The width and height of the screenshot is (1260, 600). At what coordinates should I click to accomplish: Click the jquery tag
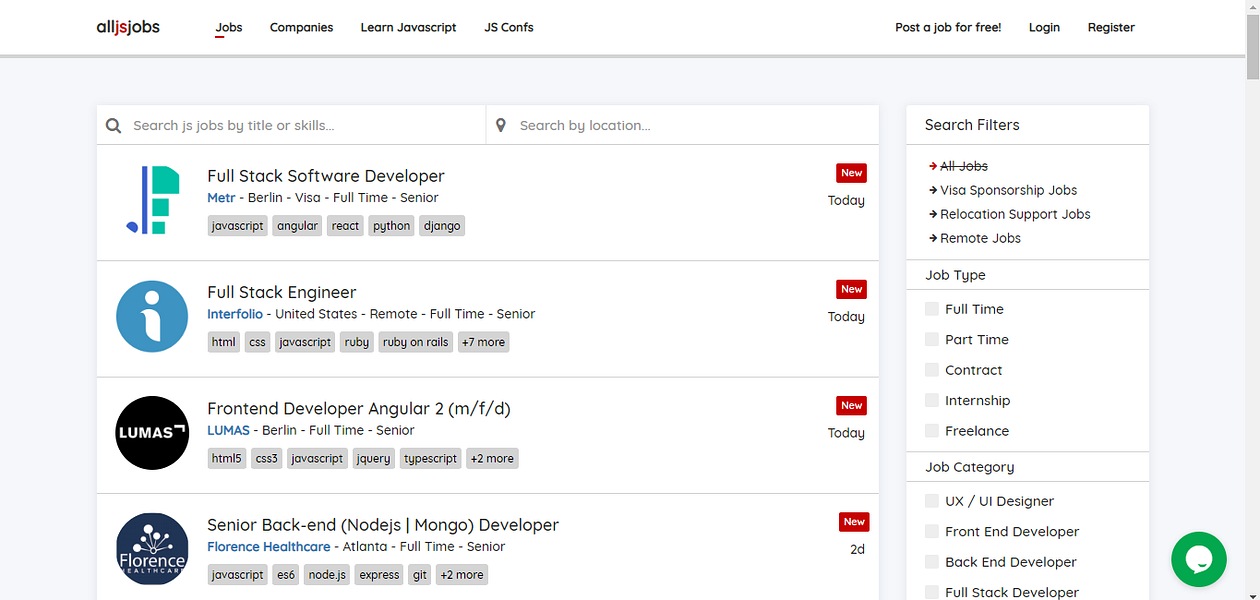pos(373,459)
